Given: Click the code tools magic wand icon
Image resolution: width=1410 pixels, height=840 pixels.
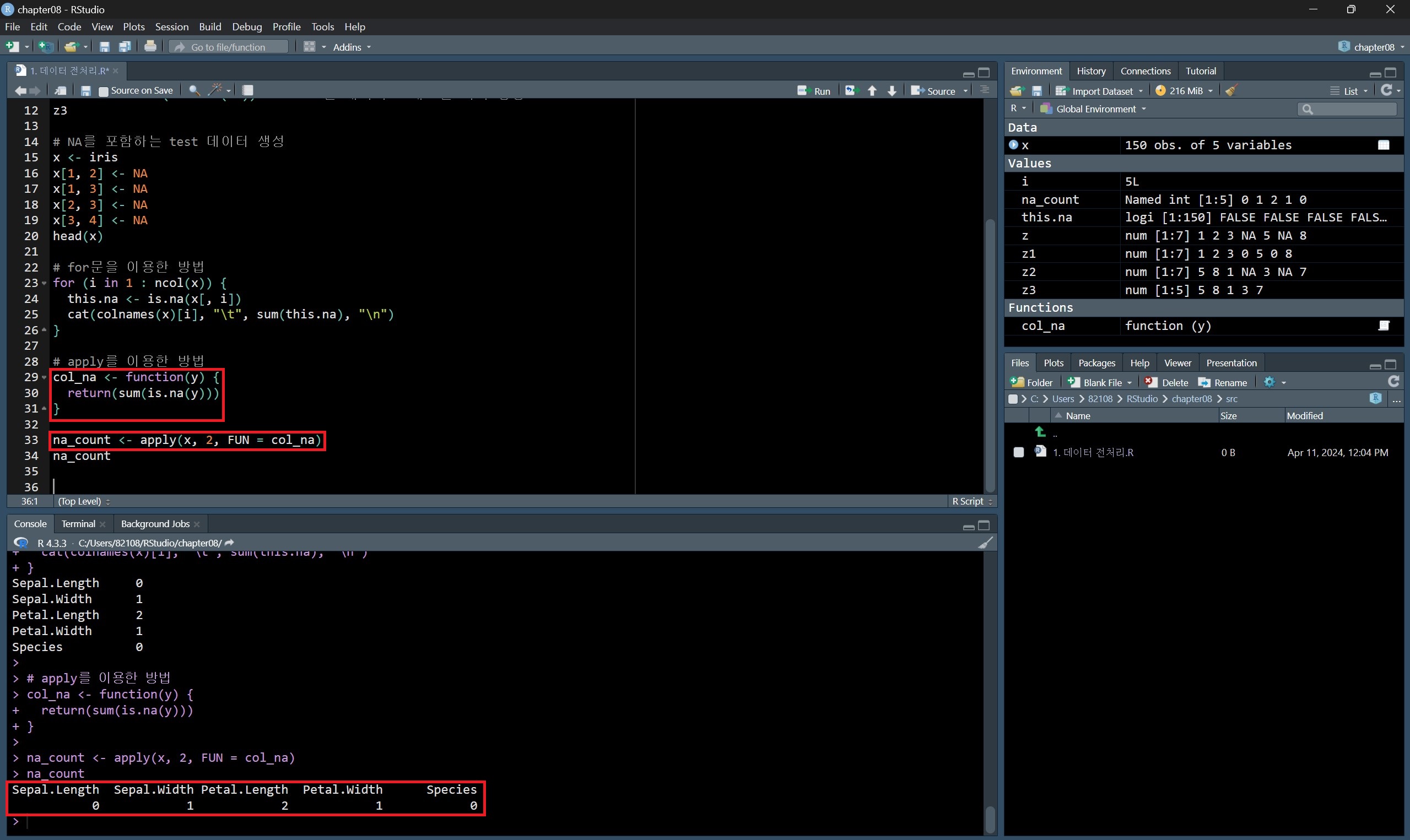Looking at the screenshot, I should 215,90.
